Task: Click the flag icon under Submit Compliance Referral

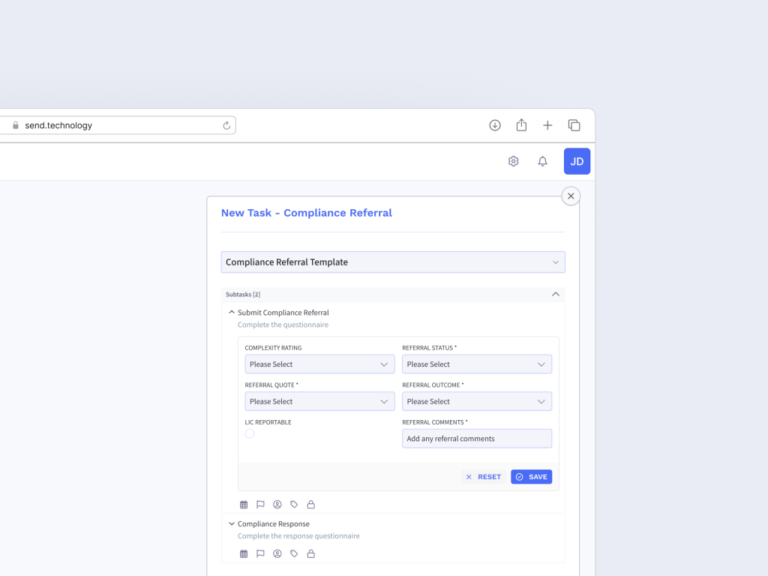Action: click(x=260, y=505)
